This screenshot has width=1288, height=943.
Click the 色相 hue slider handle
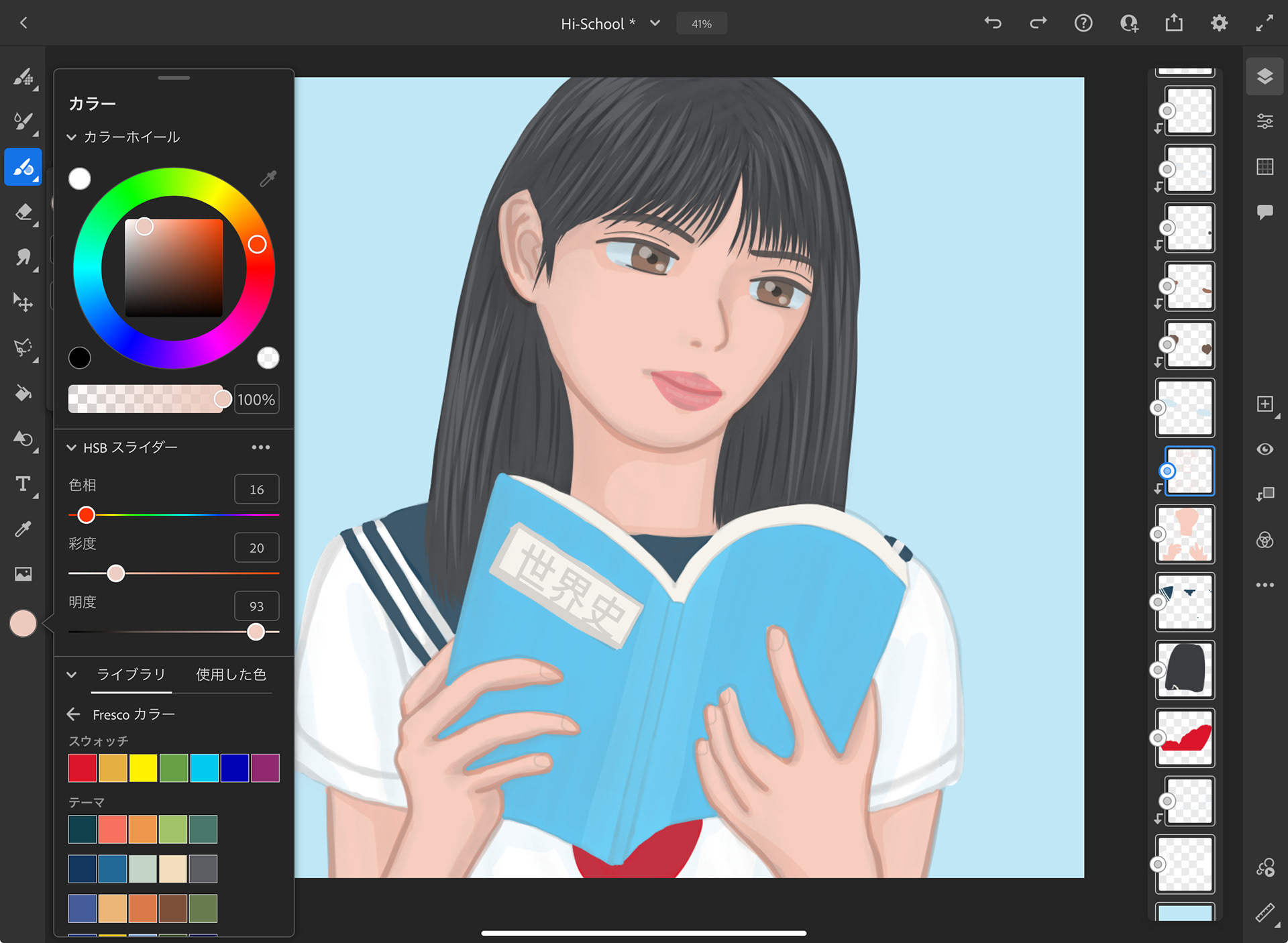pyautogui.click(x=86, y=515)
